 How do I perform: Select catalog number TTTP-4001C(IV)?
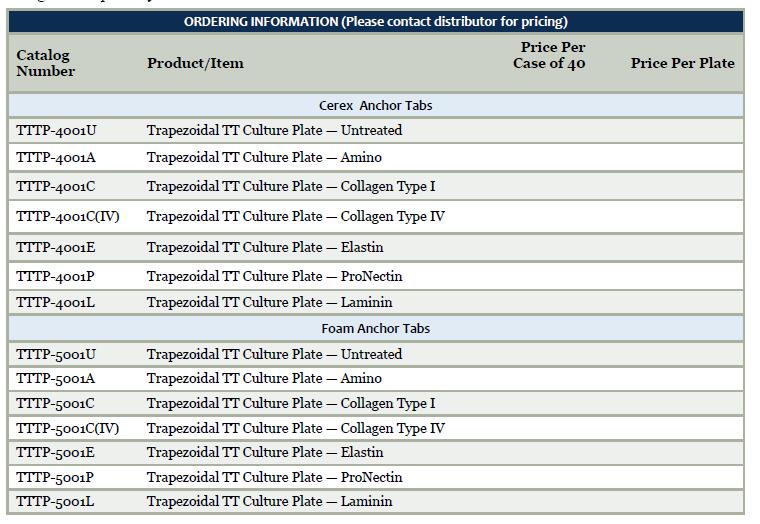pyautogui.click(x=68, y=216)
